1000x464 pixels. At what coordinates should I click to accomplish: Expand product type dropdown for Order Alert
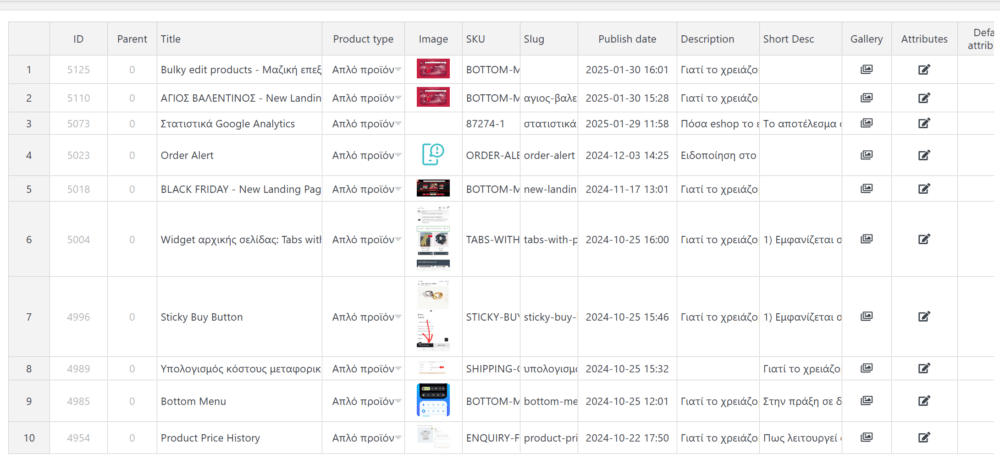click(x=398, y=156)
